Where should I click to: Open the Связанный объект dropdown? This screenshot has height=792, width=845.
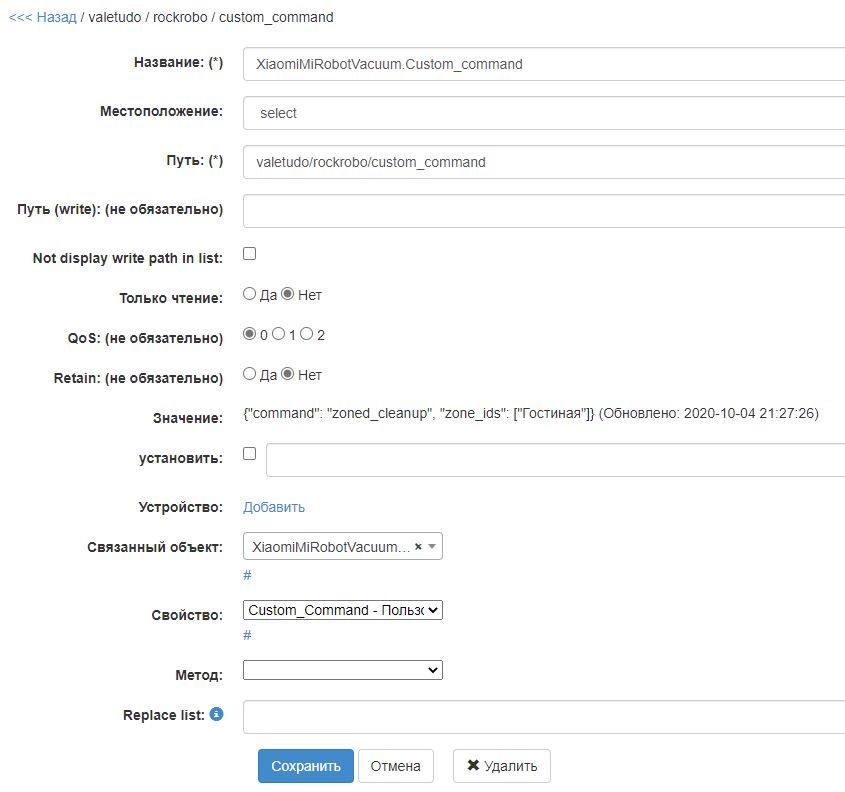tap(342, 547)
